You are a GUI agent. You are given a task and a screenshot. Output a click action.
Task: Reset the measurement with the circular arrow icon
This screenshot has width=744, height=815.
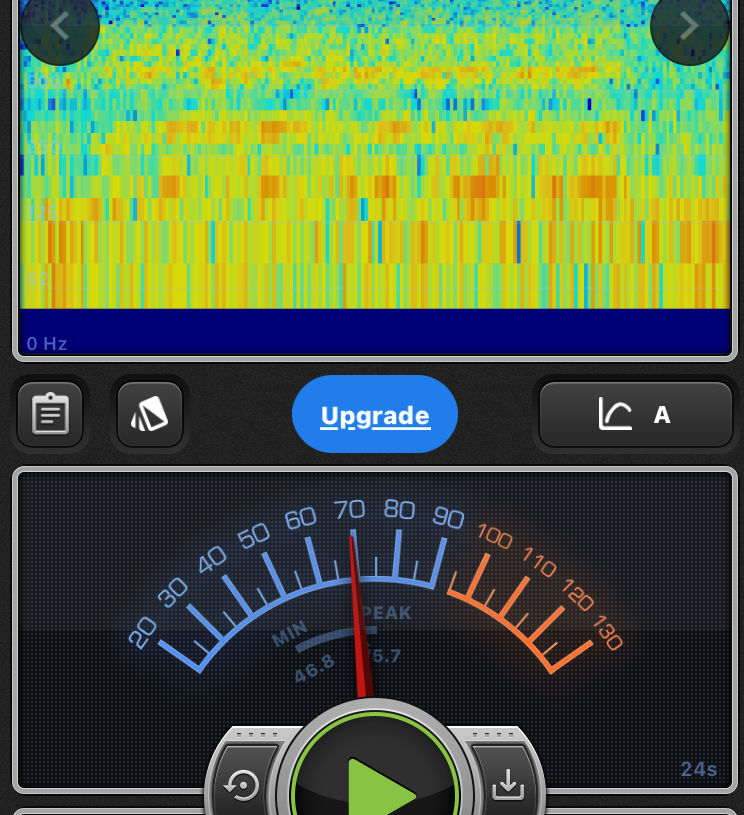(242, 786)
